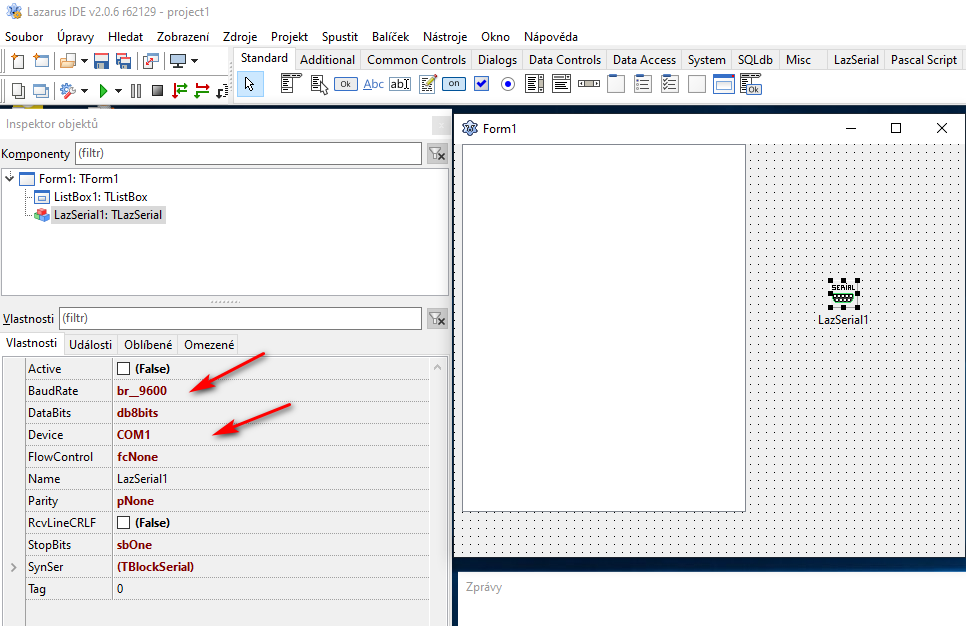
Task: Click the desktop monitor icon
Action: click(178, 61)
